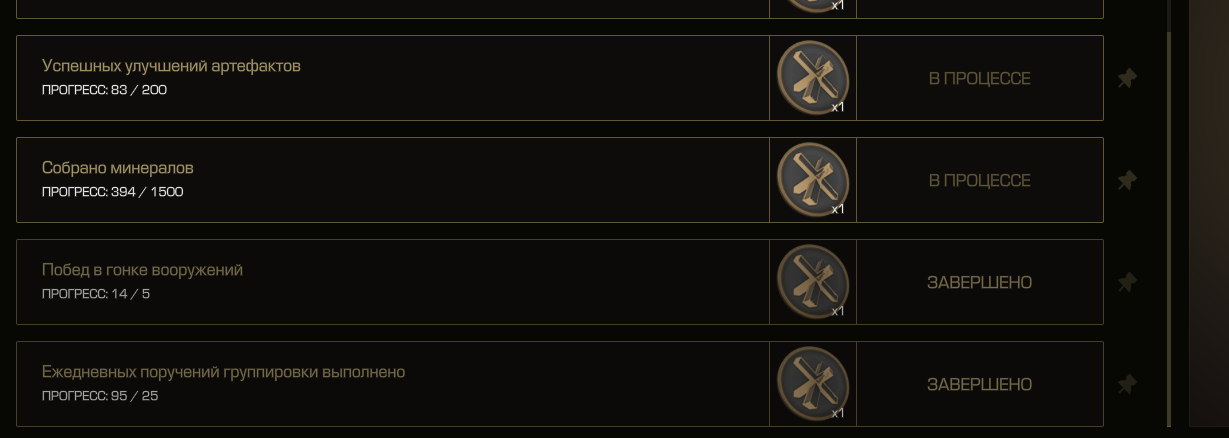This screenshot has height=438, width=1229.
Task: Click the reward token for artifact upgrades quest
Action: (x=813, y=78)
